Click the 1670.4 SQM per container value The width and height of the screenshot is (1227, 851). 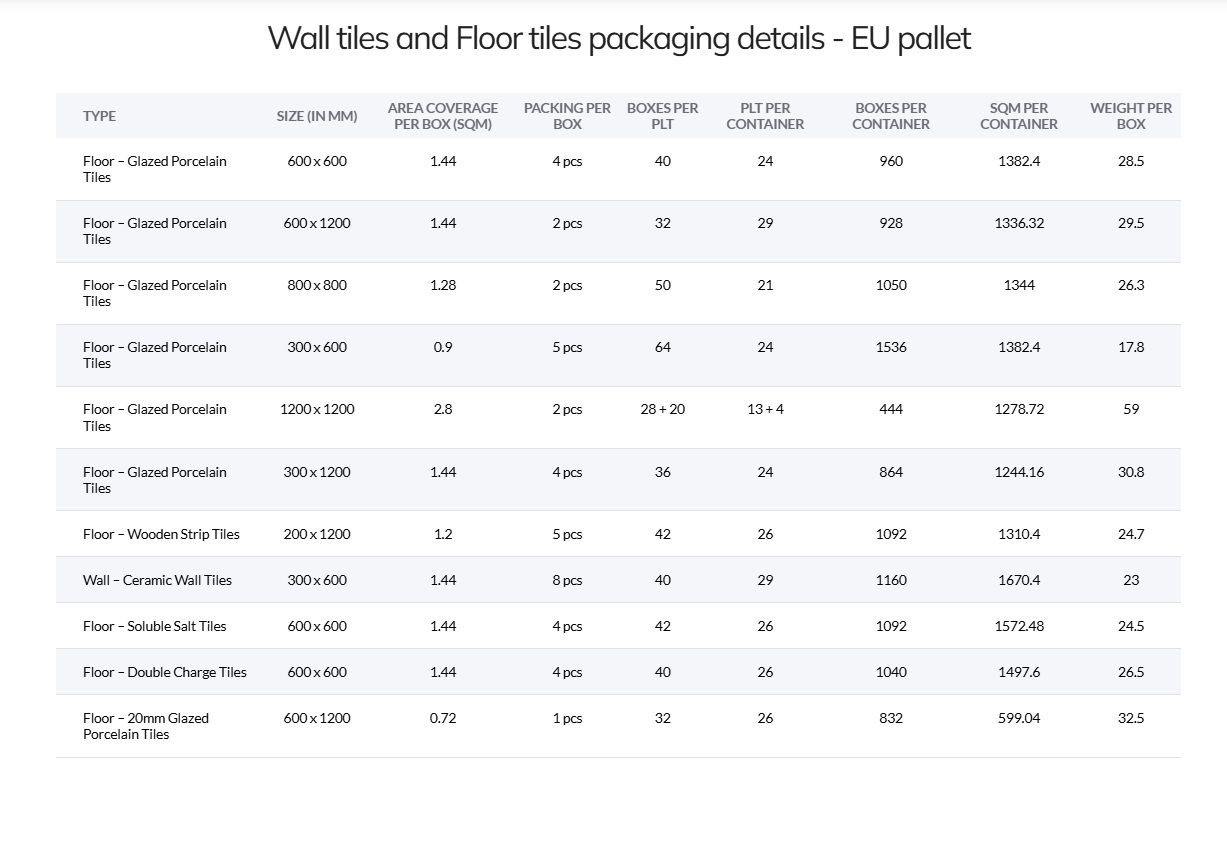pyautogui.click(x=1019, y=580)
